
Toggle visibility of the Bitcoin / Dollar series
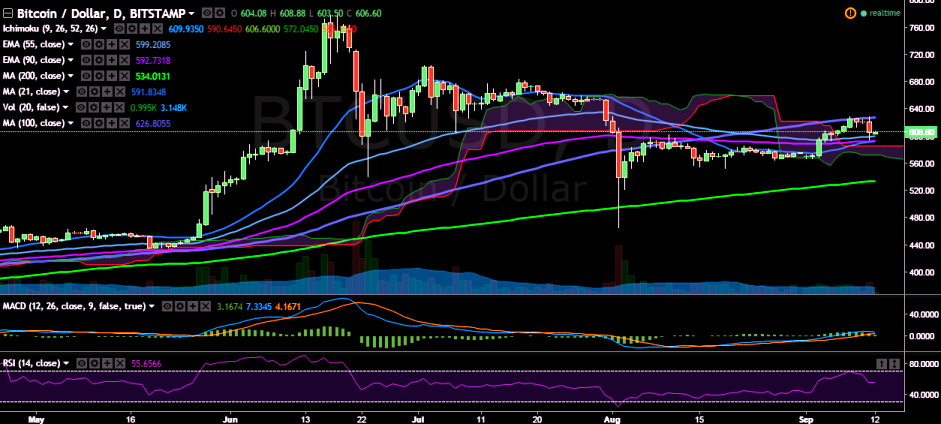pos(206,13)
